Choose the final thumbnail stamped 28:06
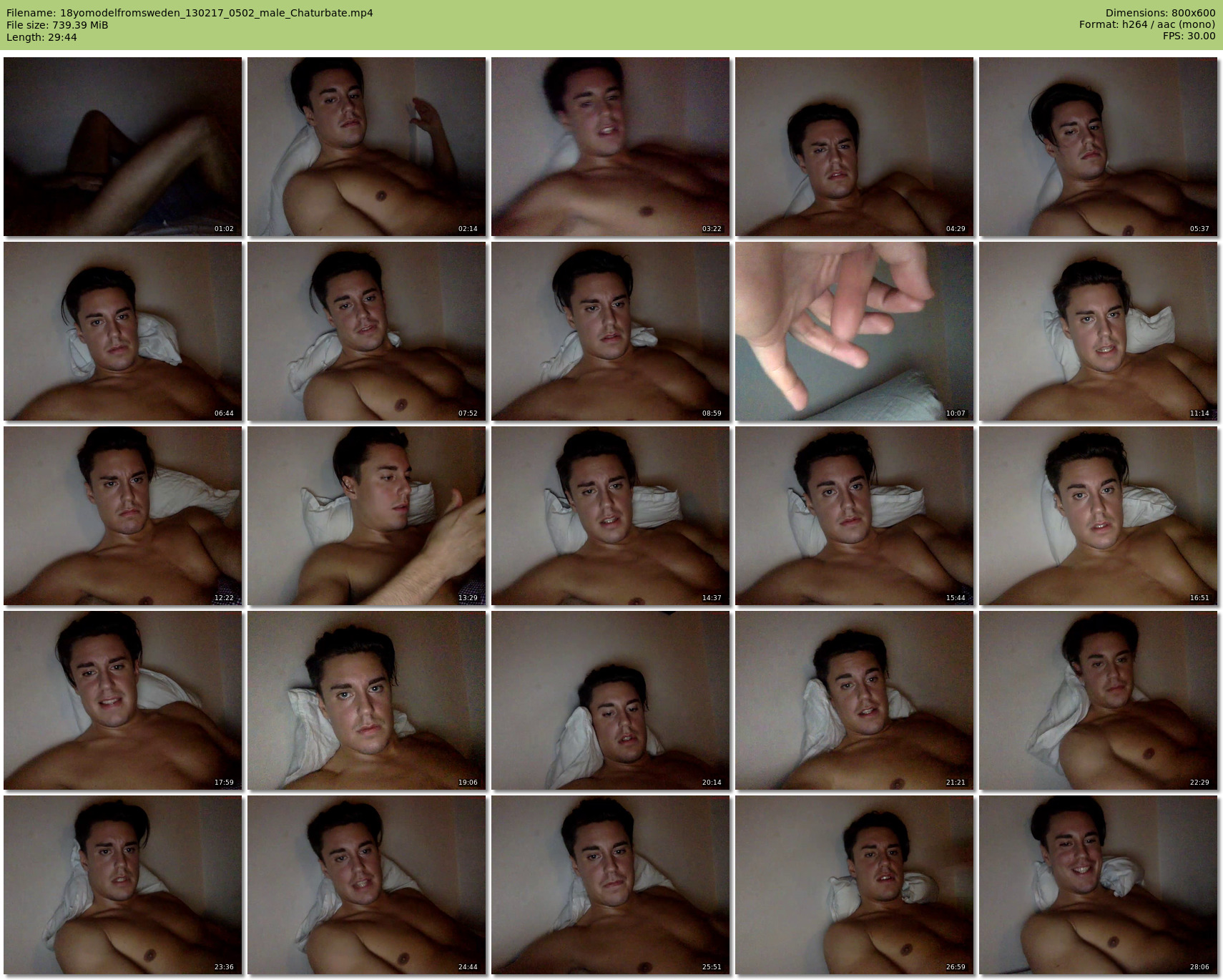The height and width of the screenshot is (980, 1223). click(x=1098, y=885)
